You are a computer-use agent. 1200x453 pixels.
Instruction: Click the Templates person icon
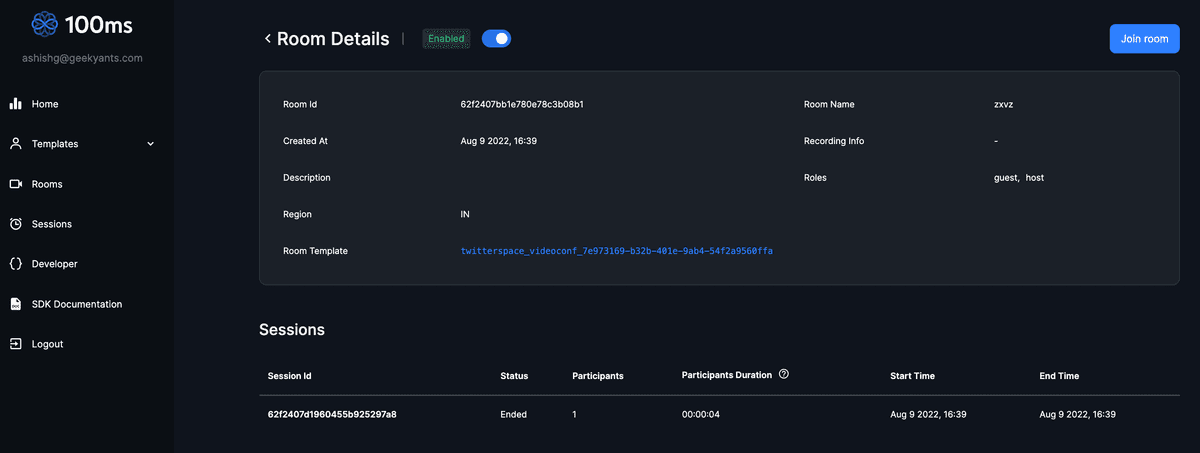16,144
